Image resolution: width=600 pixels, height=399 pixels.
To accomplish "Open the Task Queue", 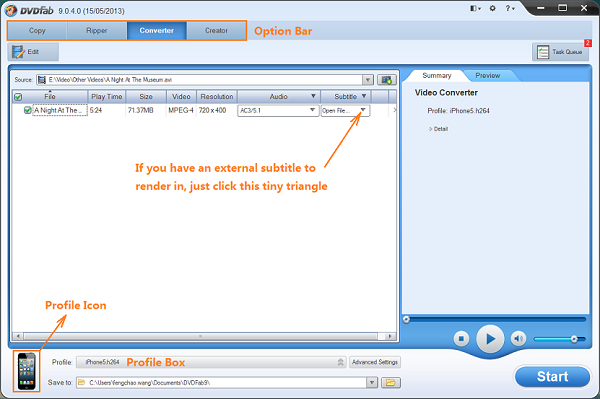I will click(560, 52).
